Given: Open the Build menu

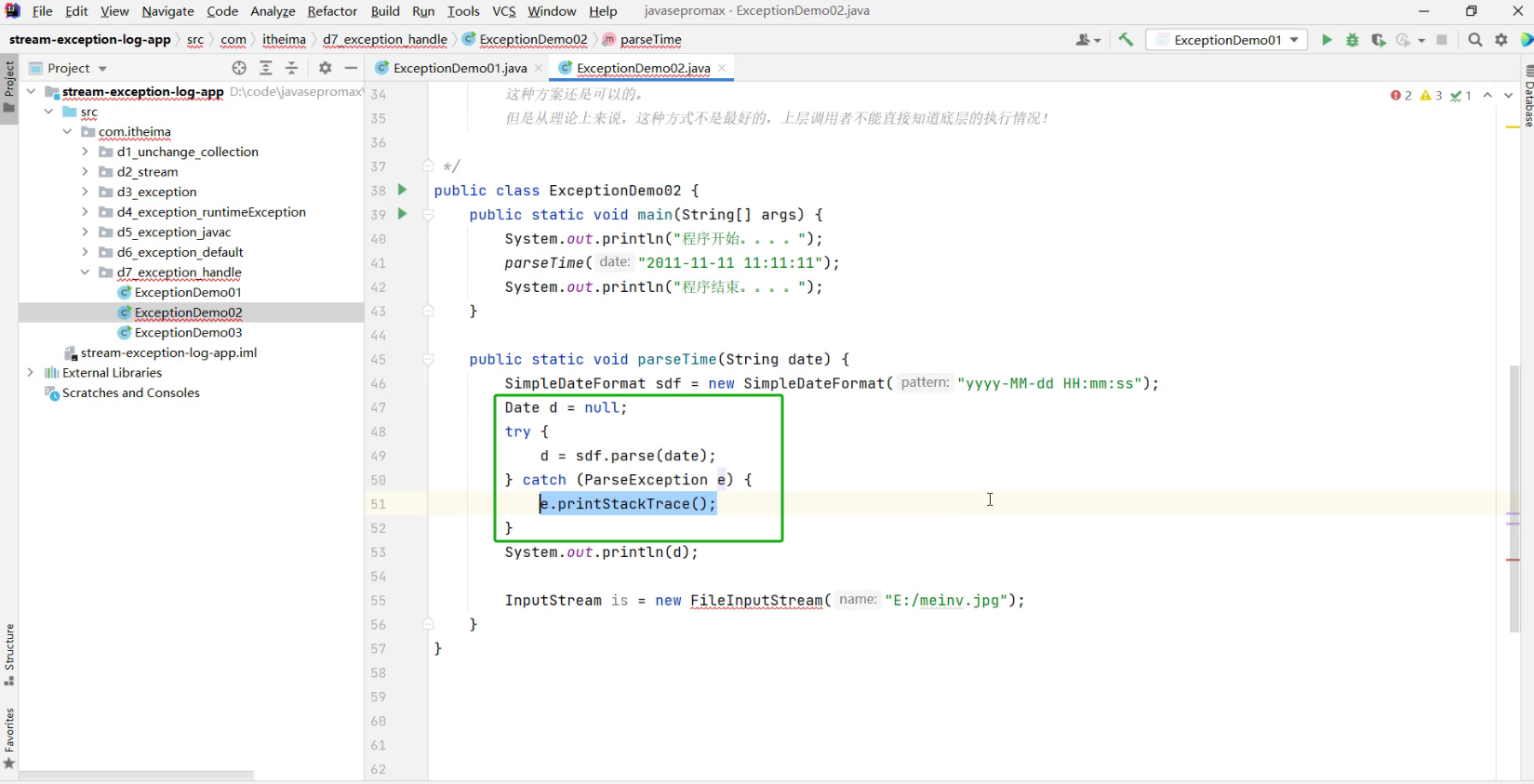Looking at the screenshot, I should [385, 11].
